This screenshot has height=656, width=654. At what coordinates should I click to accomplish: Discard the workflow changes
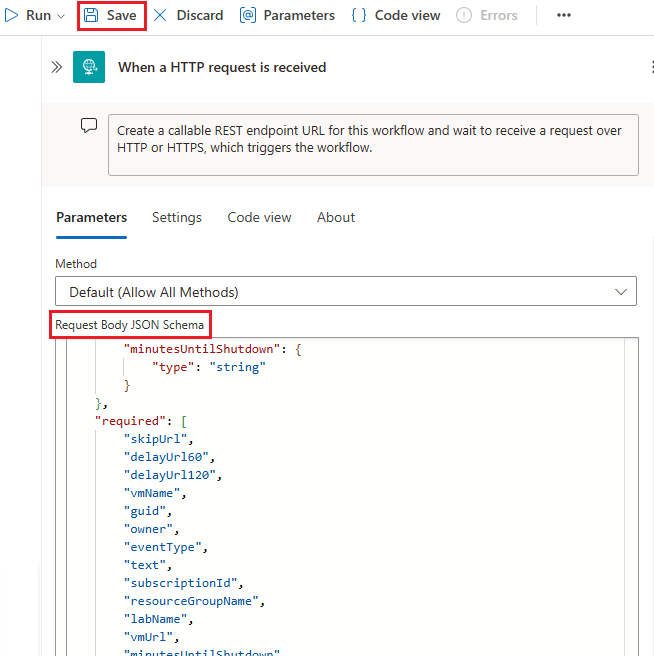point(188,15)
